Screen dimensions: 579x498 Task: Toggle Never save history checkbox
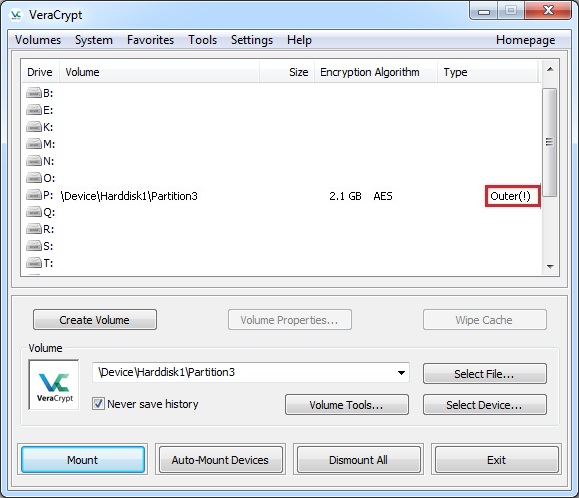(98, 403)
